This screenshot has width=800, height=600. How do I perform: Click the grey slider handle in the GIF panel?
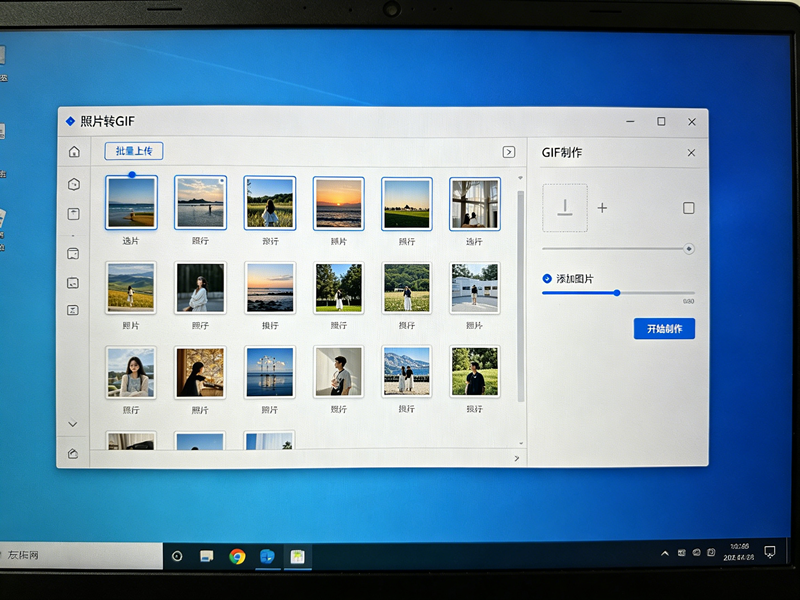(x=689, y=249)
